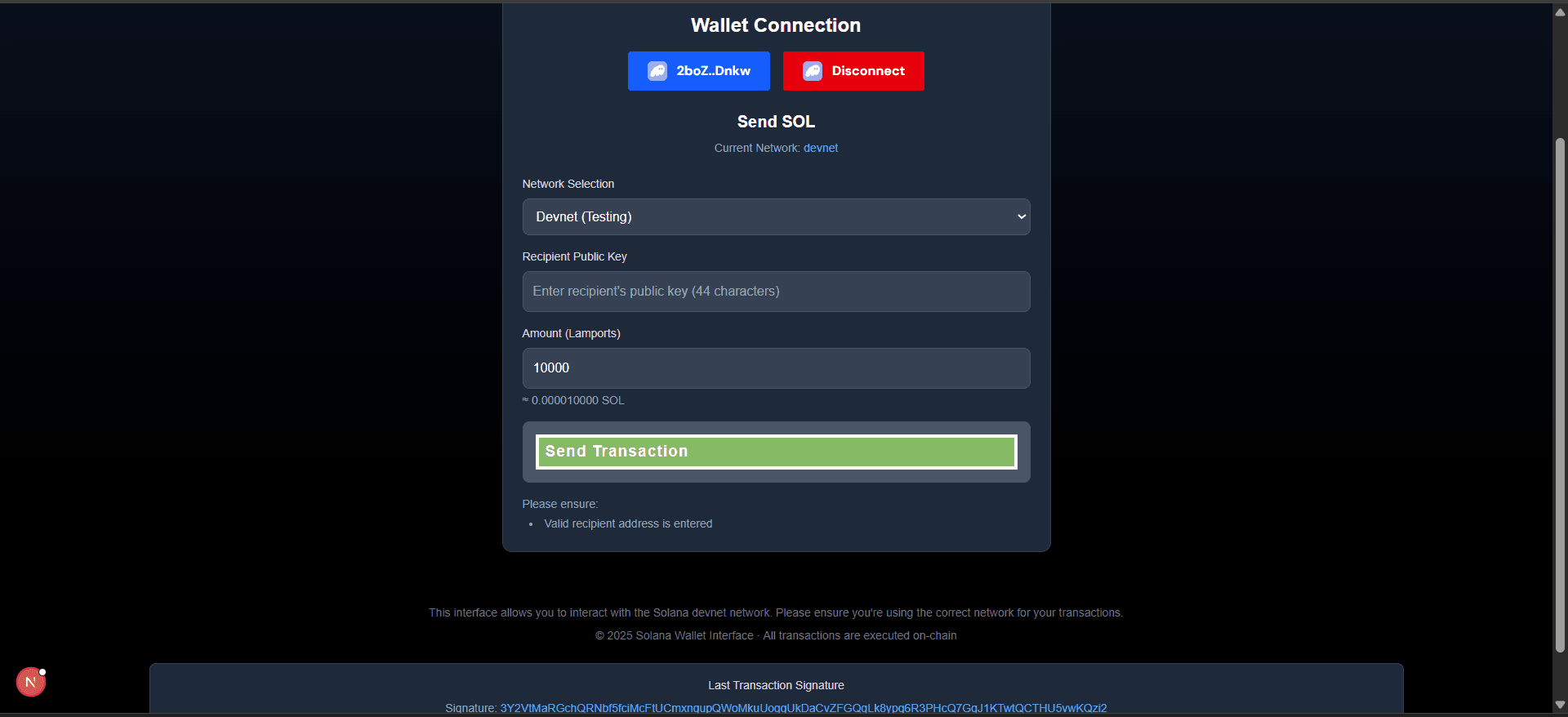The image size is (1568, 717).
Task: Click the scrollbar down arrow
Action: pos(1560,705)
